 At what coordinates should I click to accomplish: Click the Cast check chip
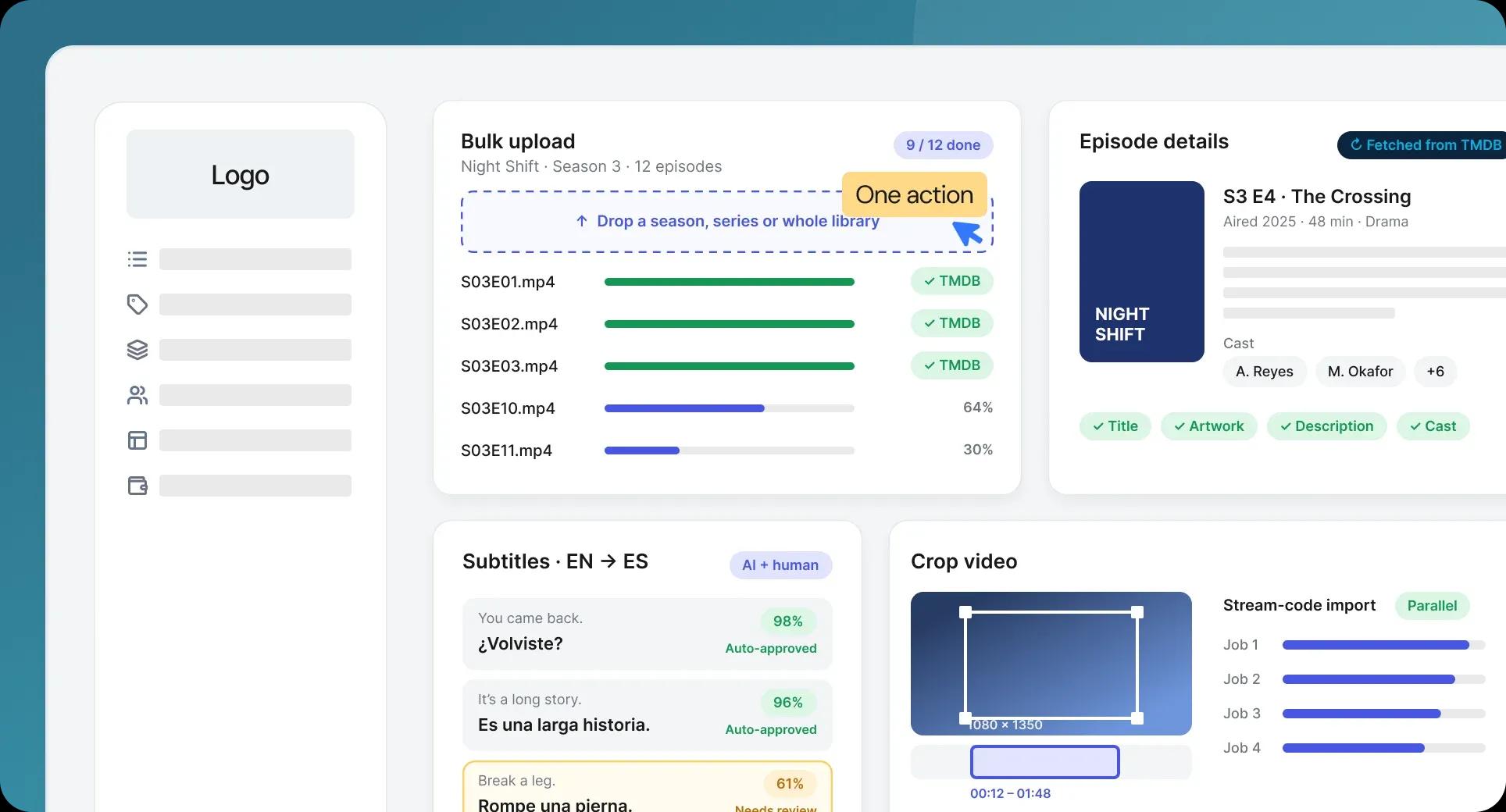tap(1433, 426)
